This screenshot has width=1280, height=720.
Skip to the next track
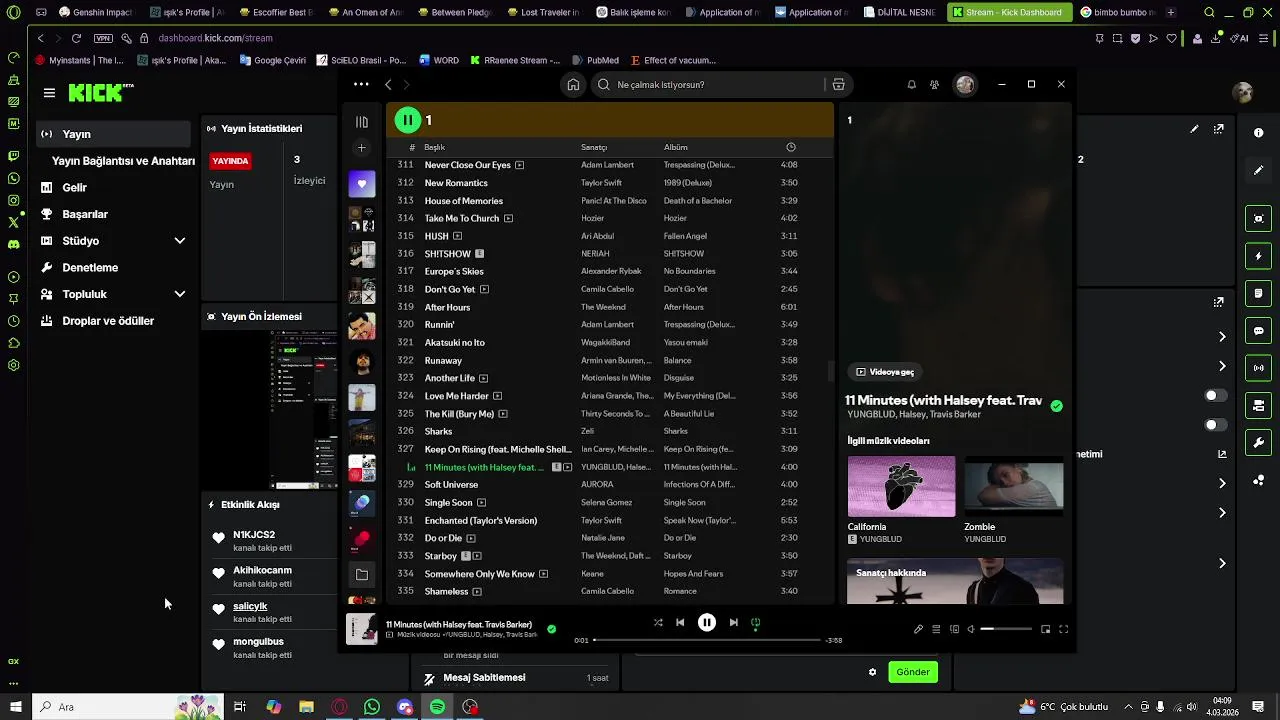pos(733,622)
